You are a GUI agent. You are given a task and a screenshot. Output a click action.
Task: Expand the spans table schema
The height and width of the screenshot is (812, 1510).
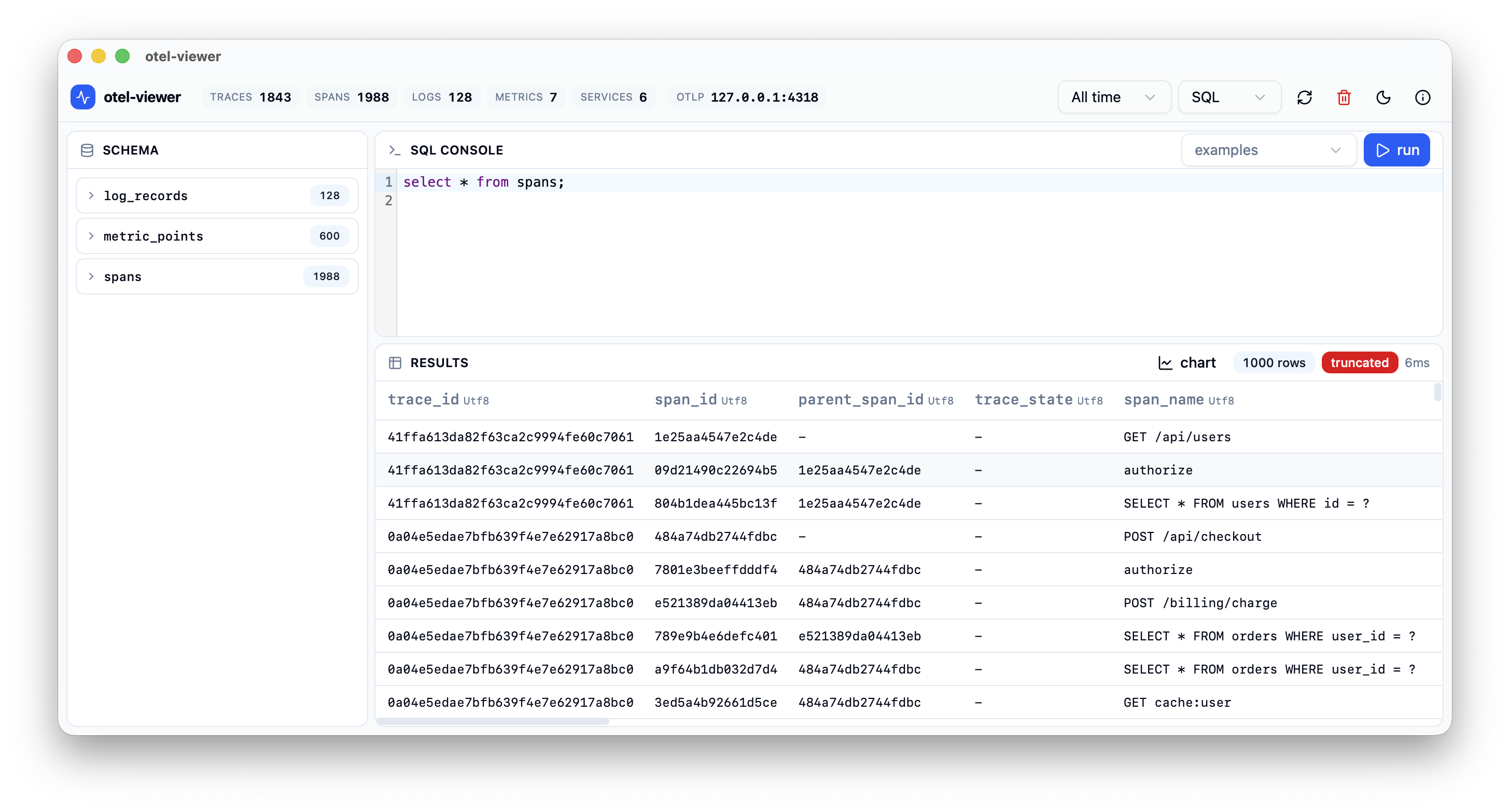pos(217,277)
